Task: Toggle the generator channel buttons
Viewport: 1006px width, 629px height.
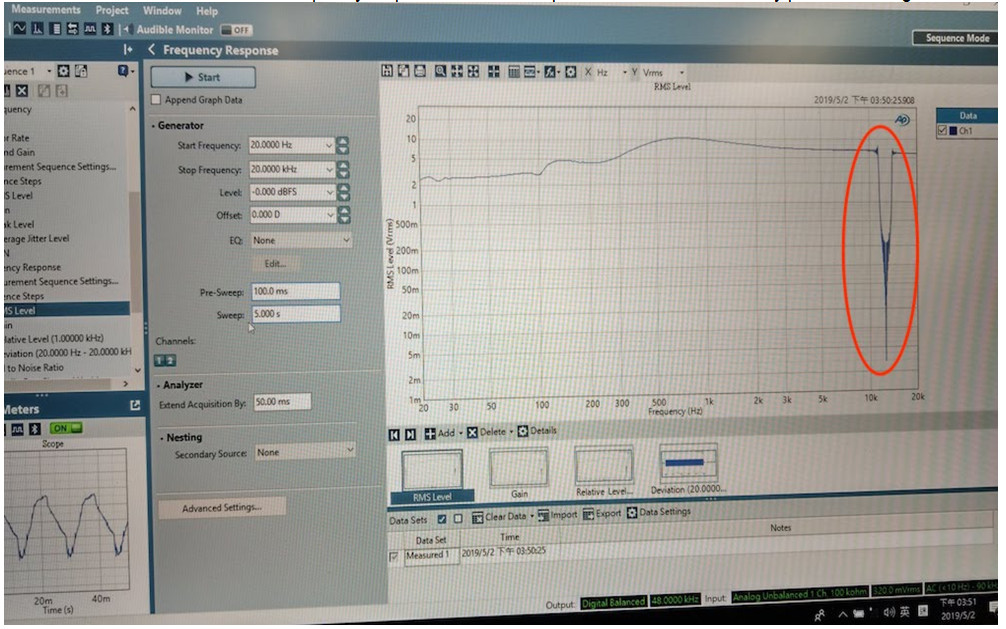Action: pos(165,361)
